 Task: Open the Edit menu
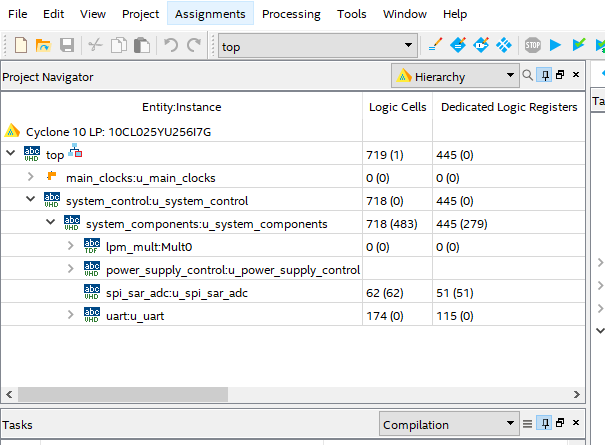53,14
